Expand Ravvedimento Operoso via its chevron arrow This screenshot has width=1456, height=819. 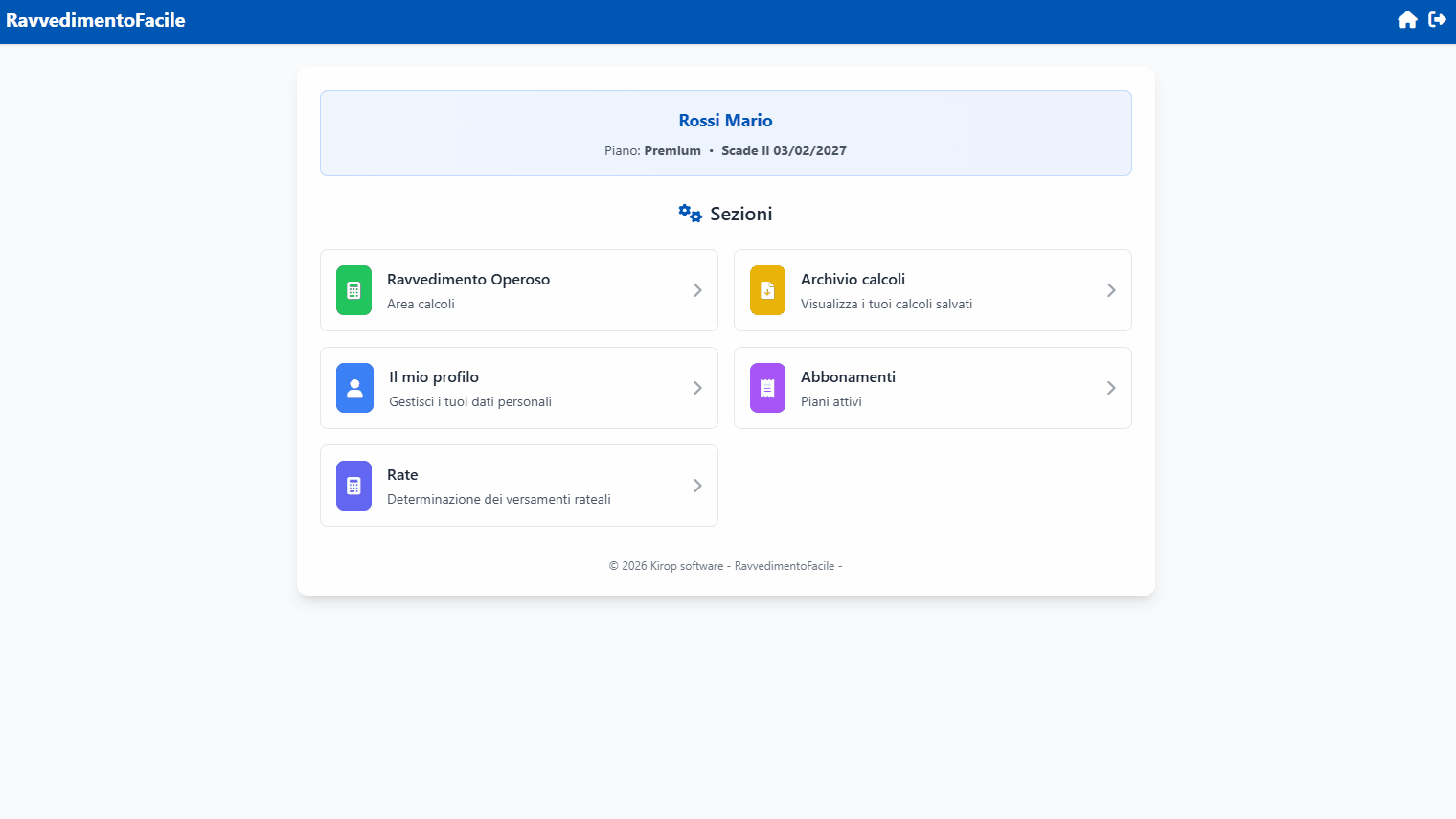[x=697, y=290]
